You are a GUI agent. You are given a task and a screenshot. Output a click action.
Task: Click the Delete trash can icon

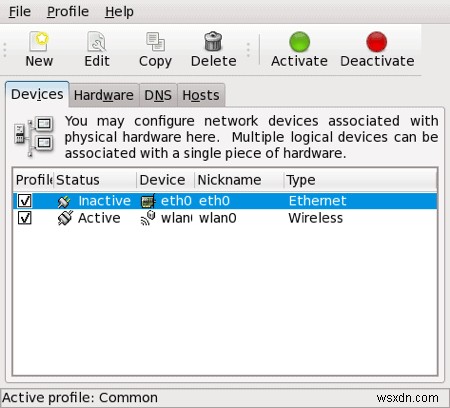[213, 41]
